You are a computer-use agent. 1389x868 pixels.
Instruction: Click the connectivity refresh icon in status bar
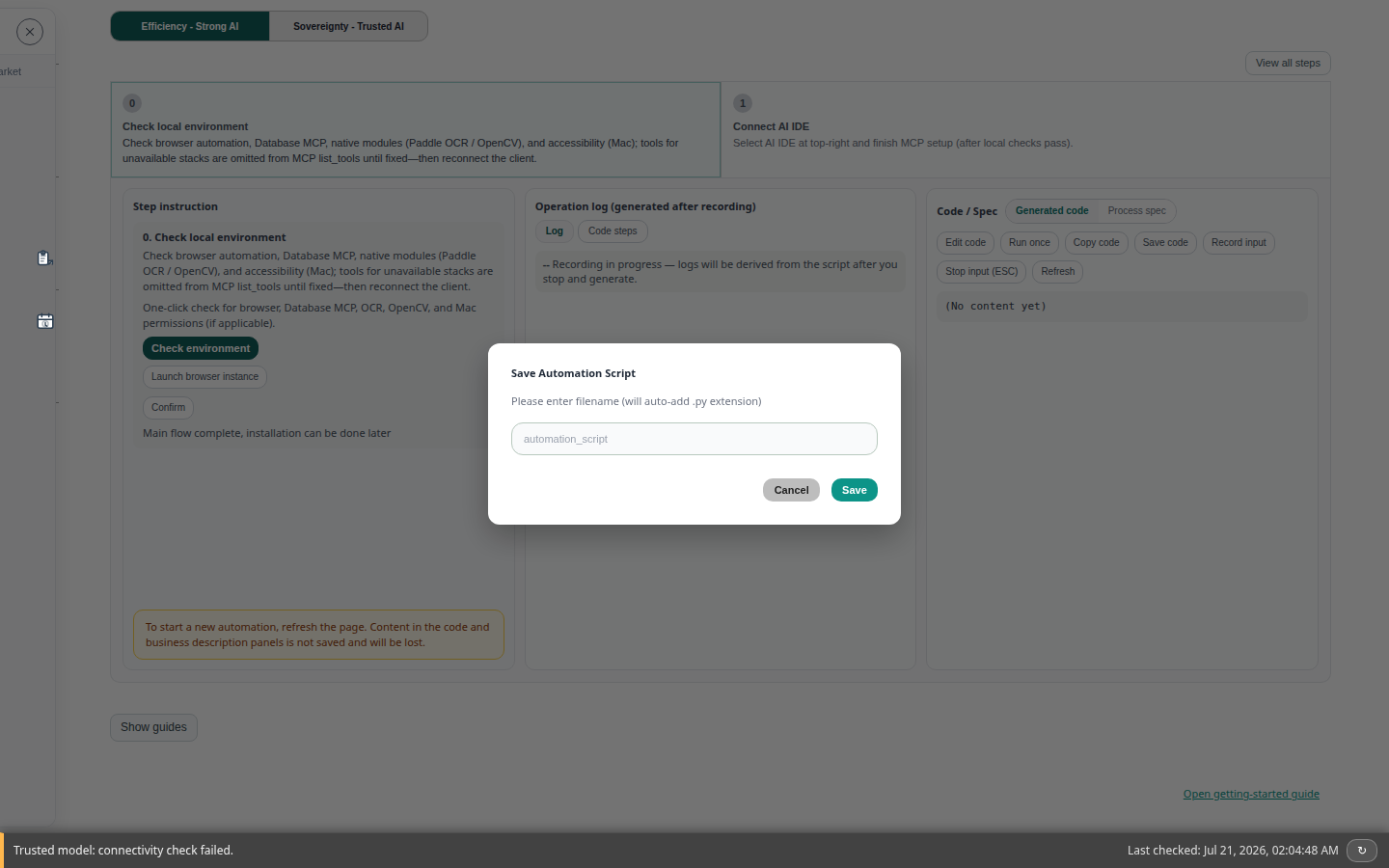click(x=1362, y=851)
